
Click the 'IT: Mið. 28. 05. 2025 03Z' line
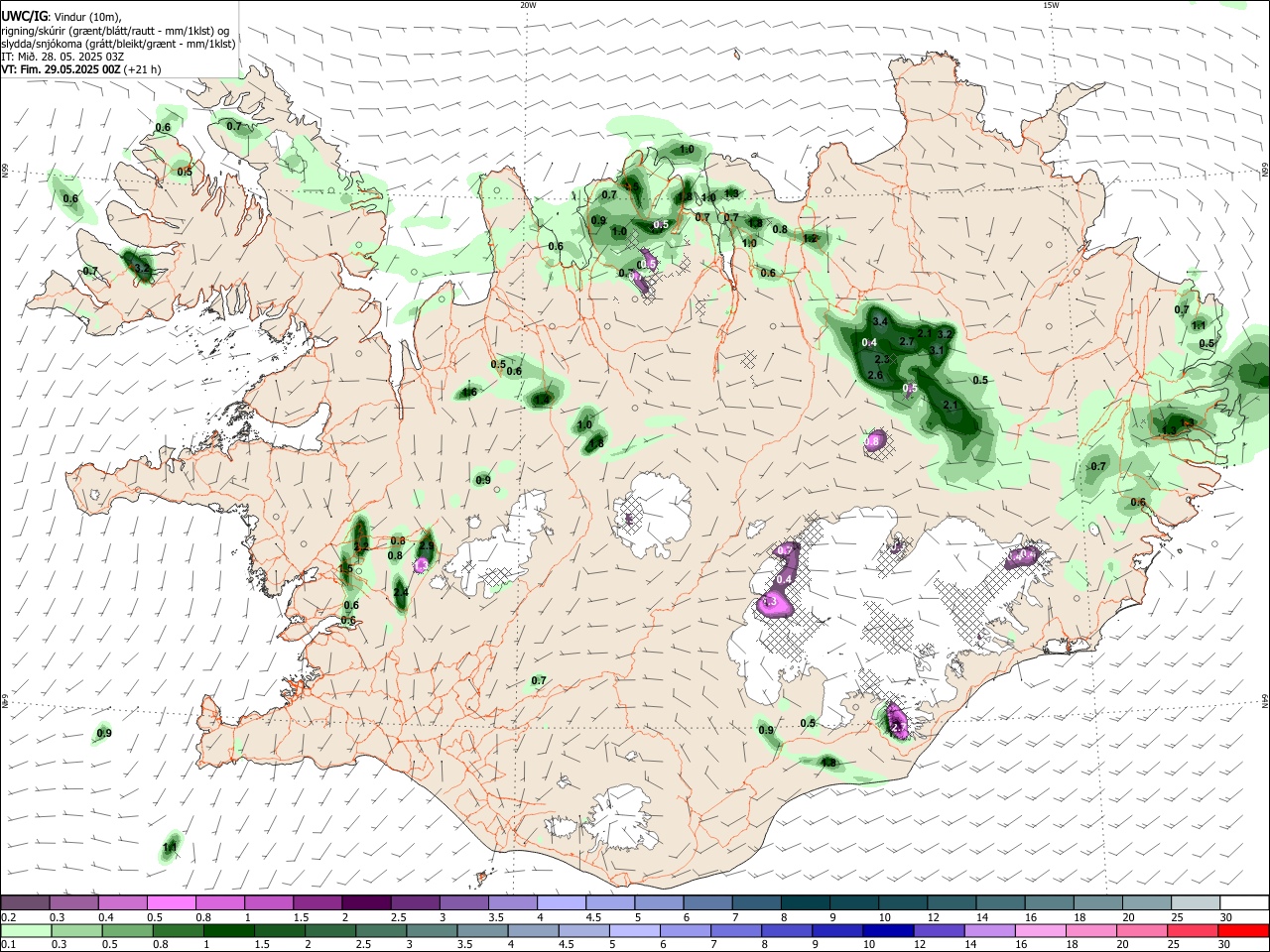[63, 57]
